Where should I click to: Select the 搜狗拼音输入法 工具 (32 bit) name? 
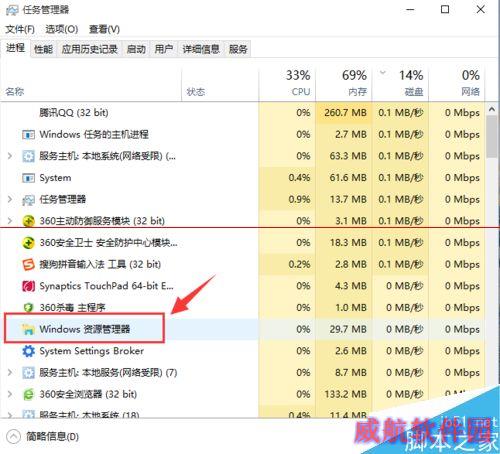(x=100, y=264)
